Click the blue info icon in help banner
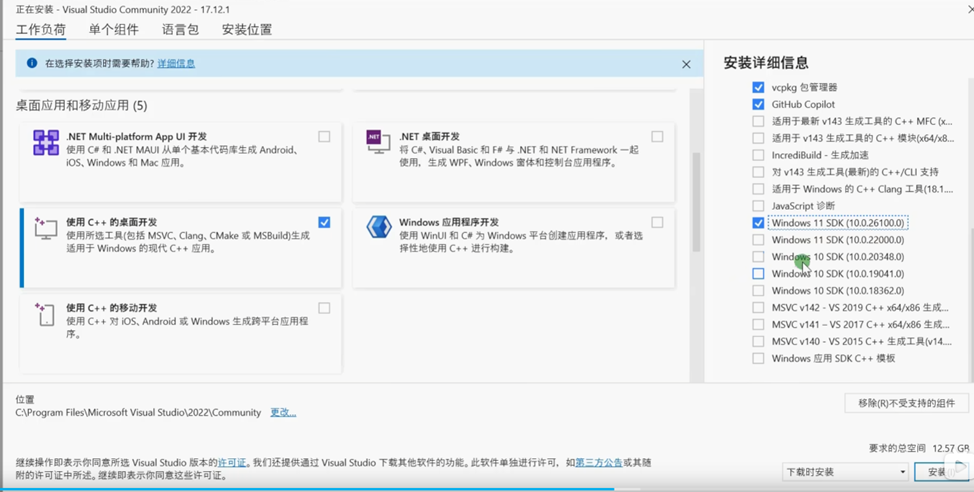This screenshot has height=492, width=974. pyautogui.click(x=32, y=63)
